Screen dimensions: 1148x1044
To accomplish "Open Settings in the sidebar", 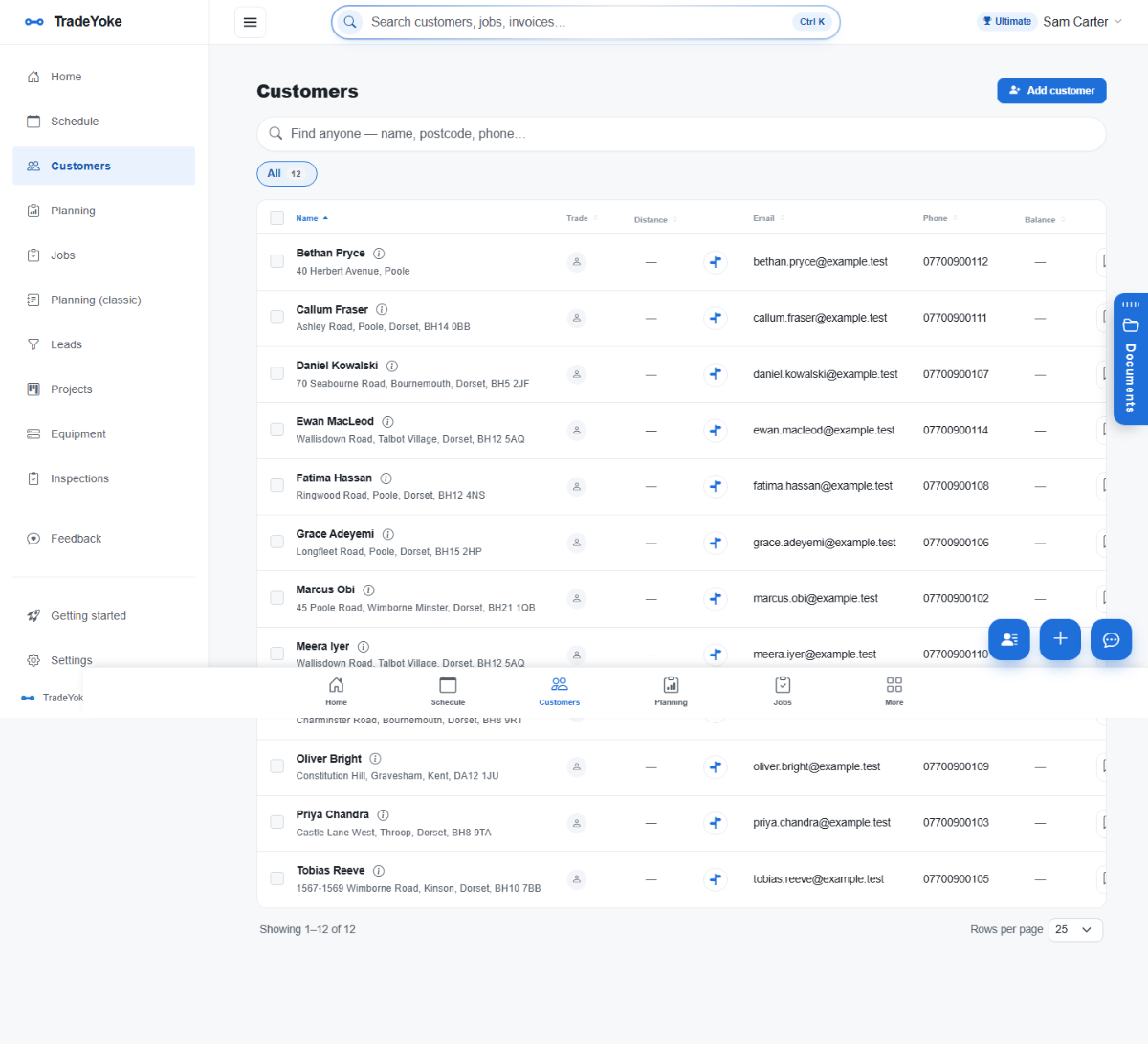I will click(x=103, y=660).
